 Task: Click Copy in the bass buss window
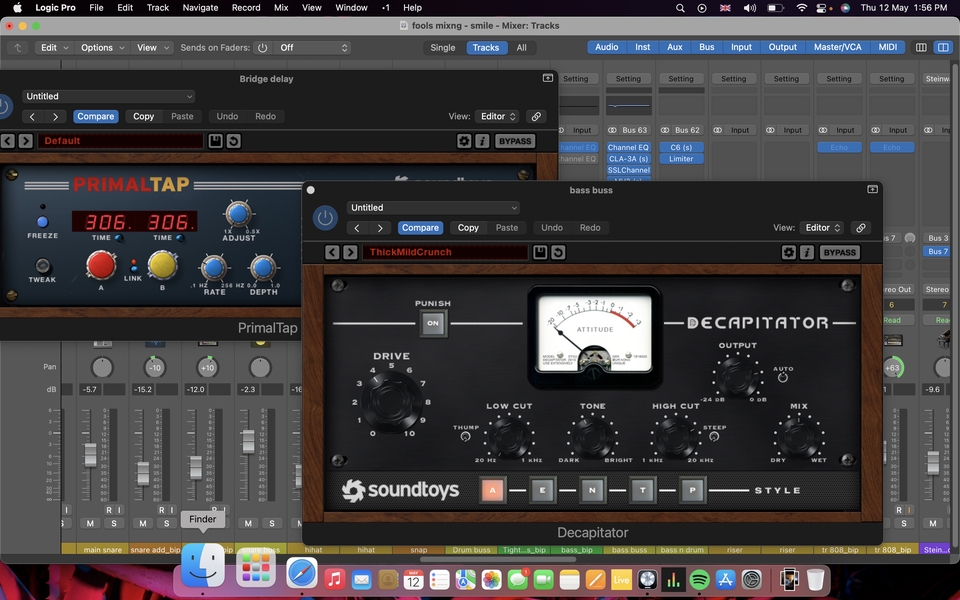click(x=468, y=228)
